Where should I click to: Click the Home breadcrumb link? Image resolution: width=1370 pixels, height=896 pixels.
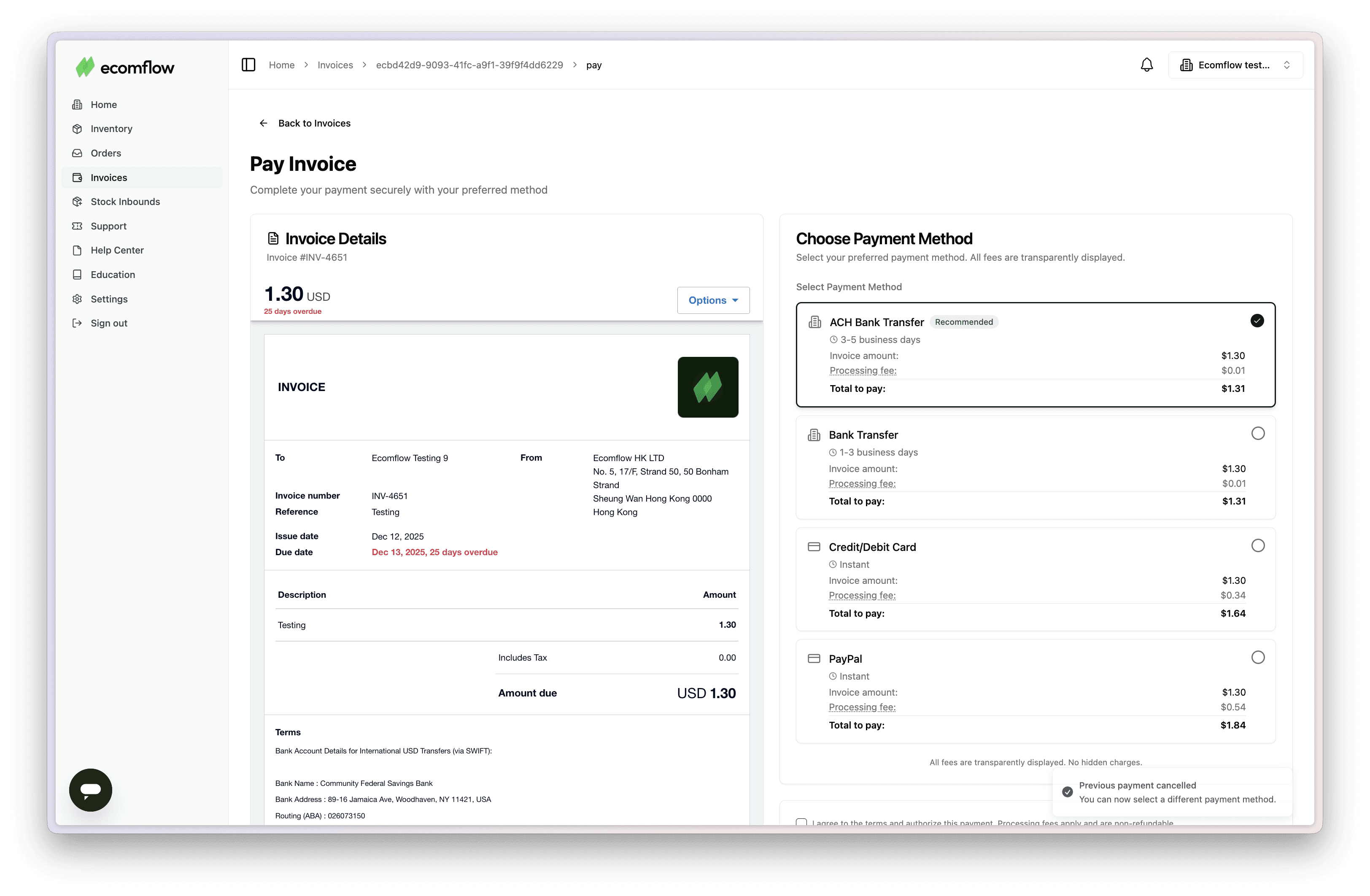(x=281, y=65)
